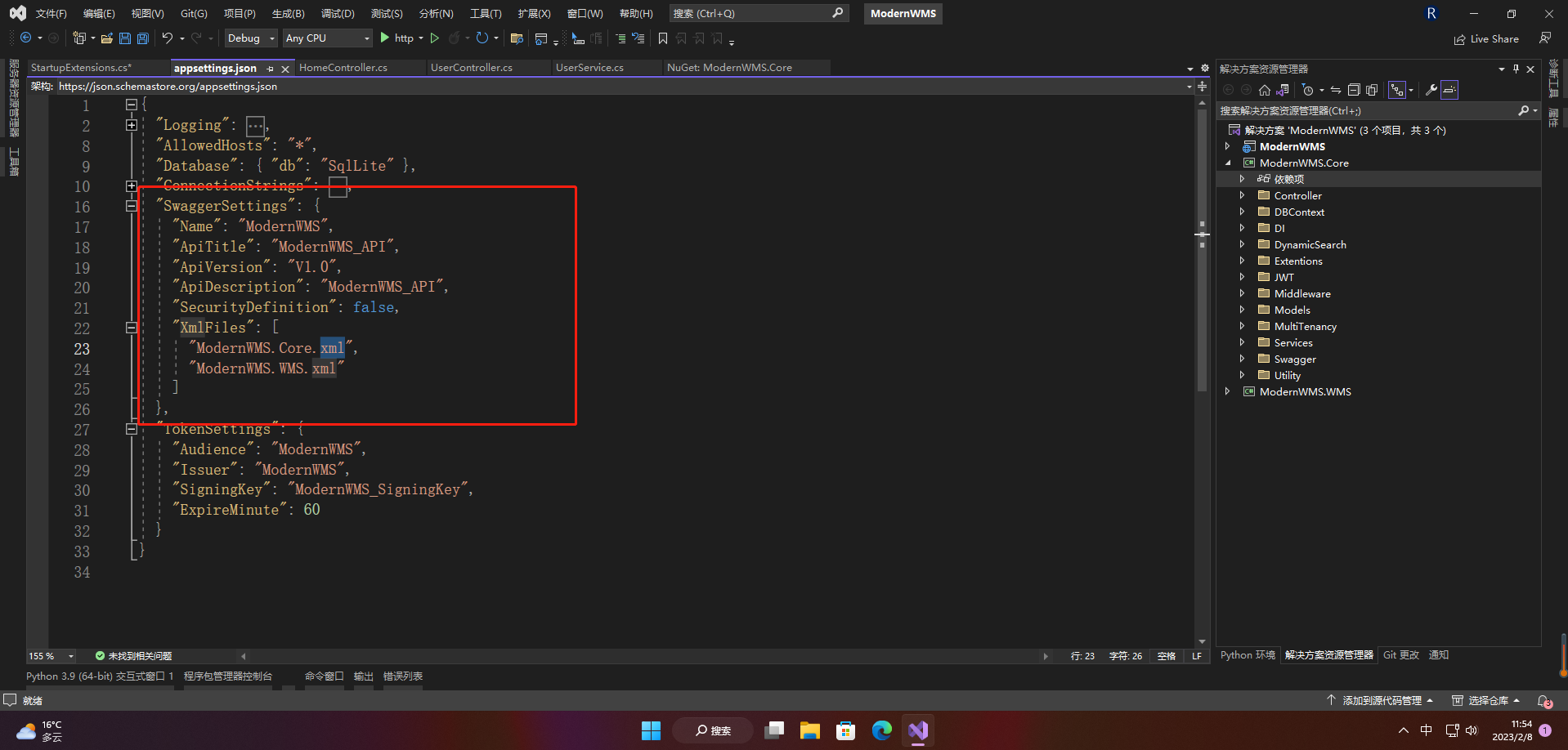Toggle auto-hide pin on Solution Explorer panel
Viewport: 1568px width, 750px height.
(x=1516, y=69)
